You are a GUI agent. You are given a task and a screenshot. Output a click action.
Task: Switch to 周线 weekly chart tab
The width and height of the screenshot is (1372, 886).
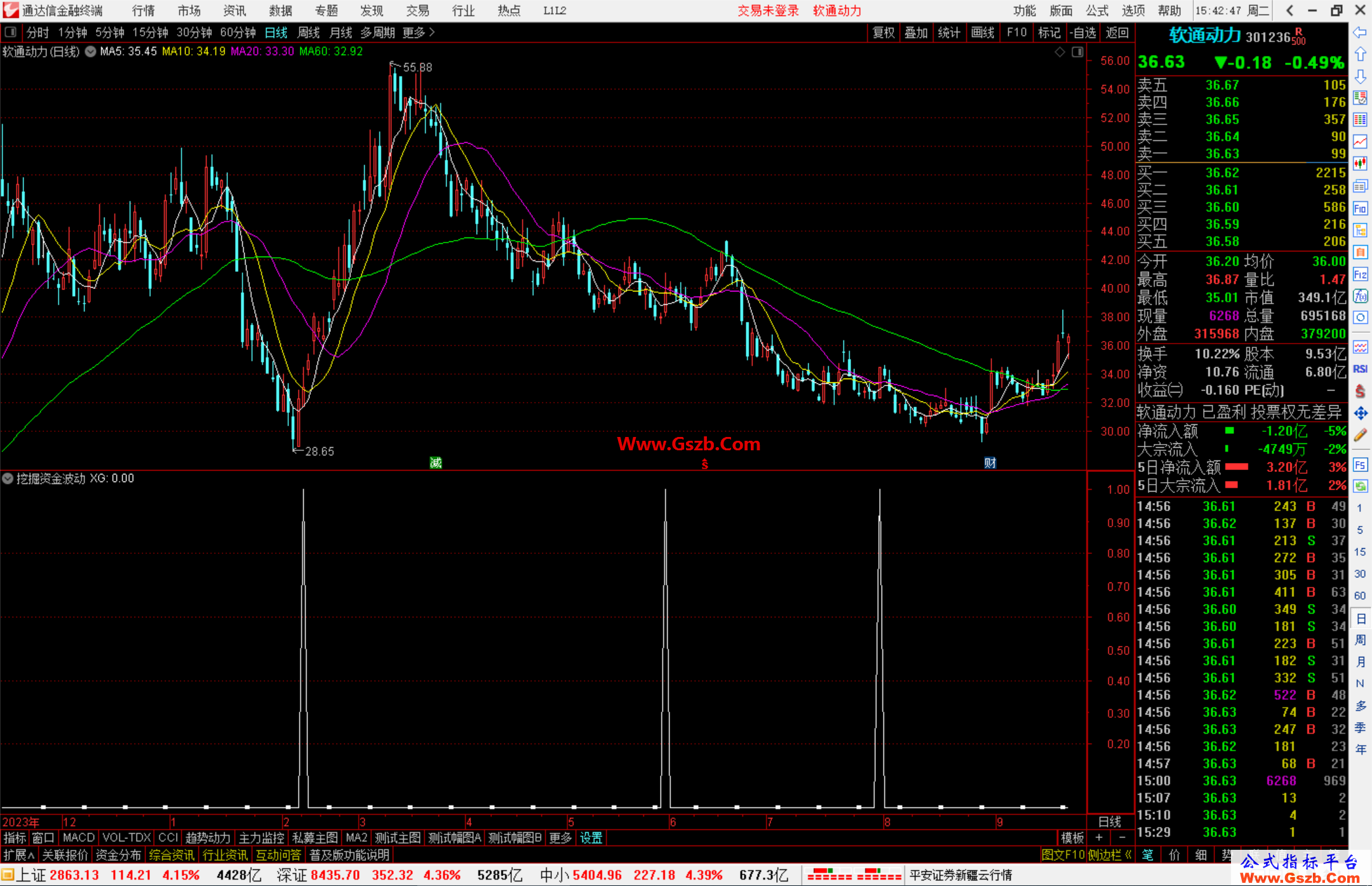(309, 32)
